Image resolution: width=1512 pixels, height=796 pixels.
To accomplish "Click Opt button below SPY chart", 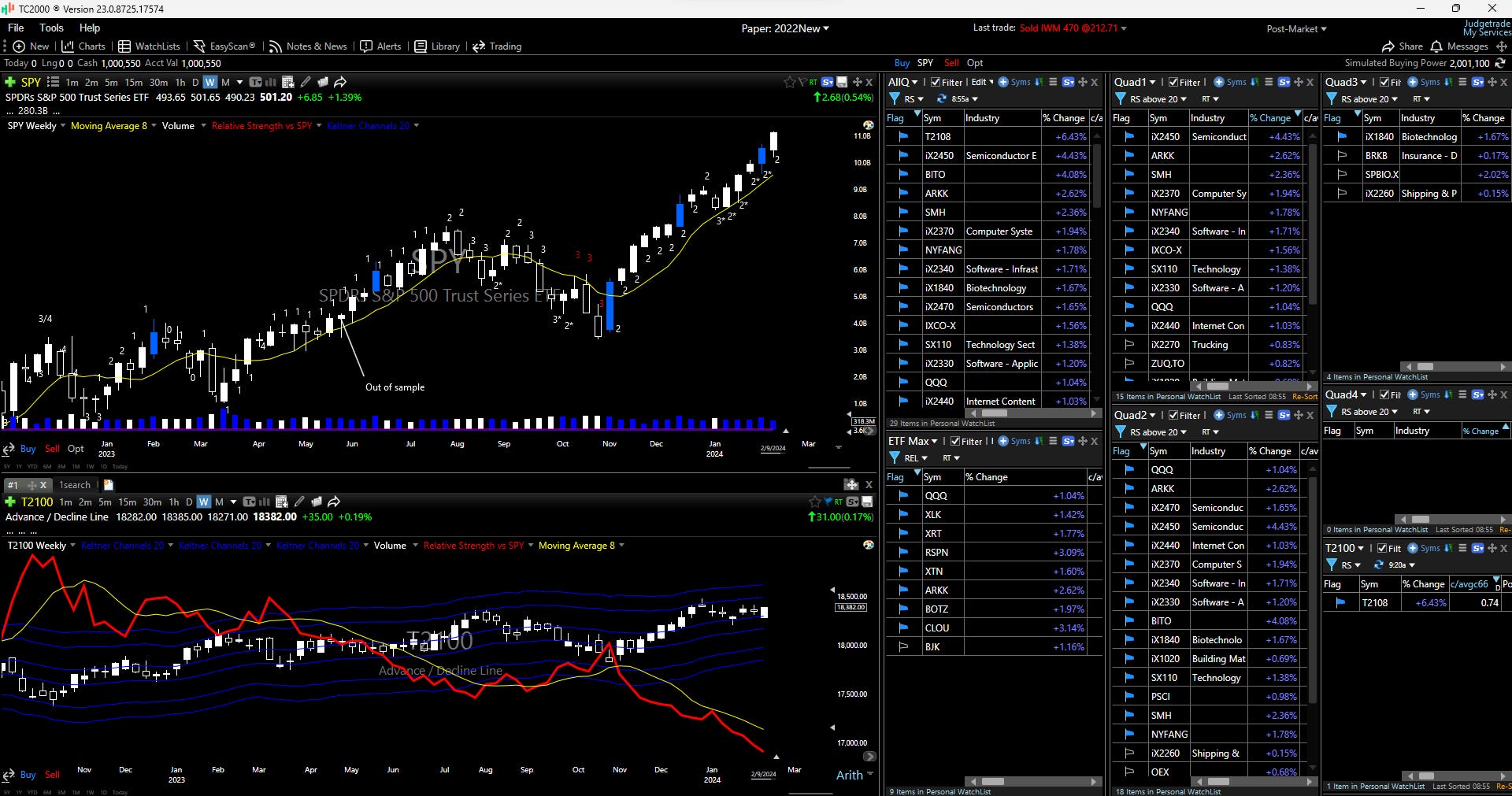I will point(76,449).
